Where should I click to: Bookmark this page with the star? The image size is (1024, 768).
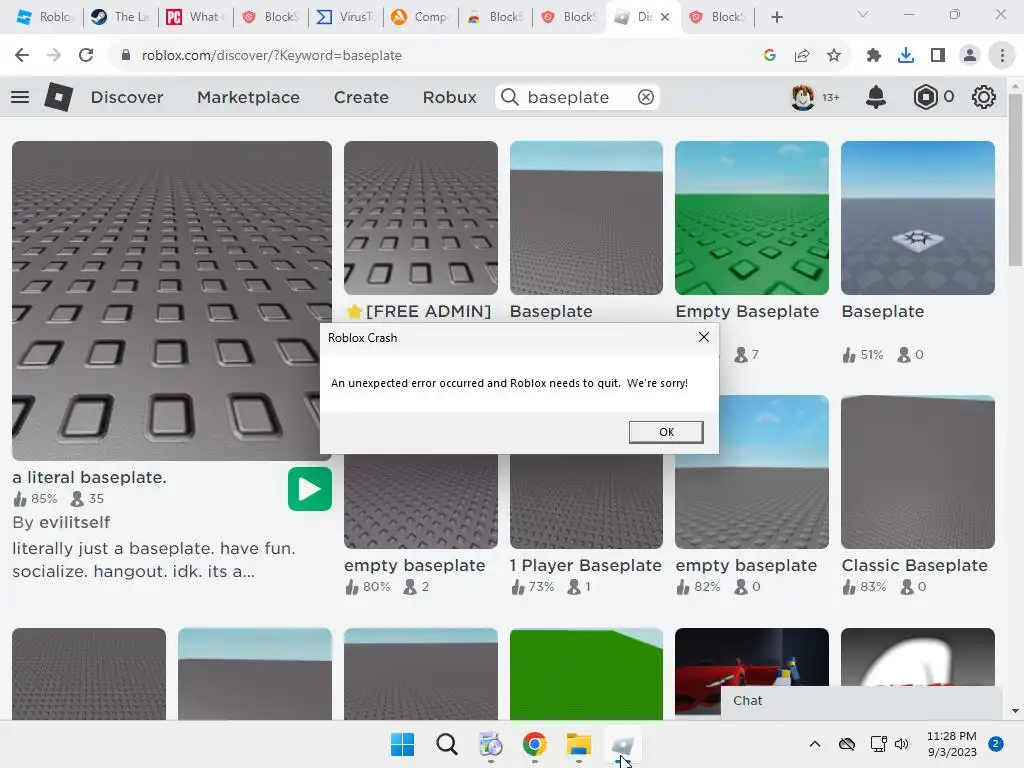point(834,56)
